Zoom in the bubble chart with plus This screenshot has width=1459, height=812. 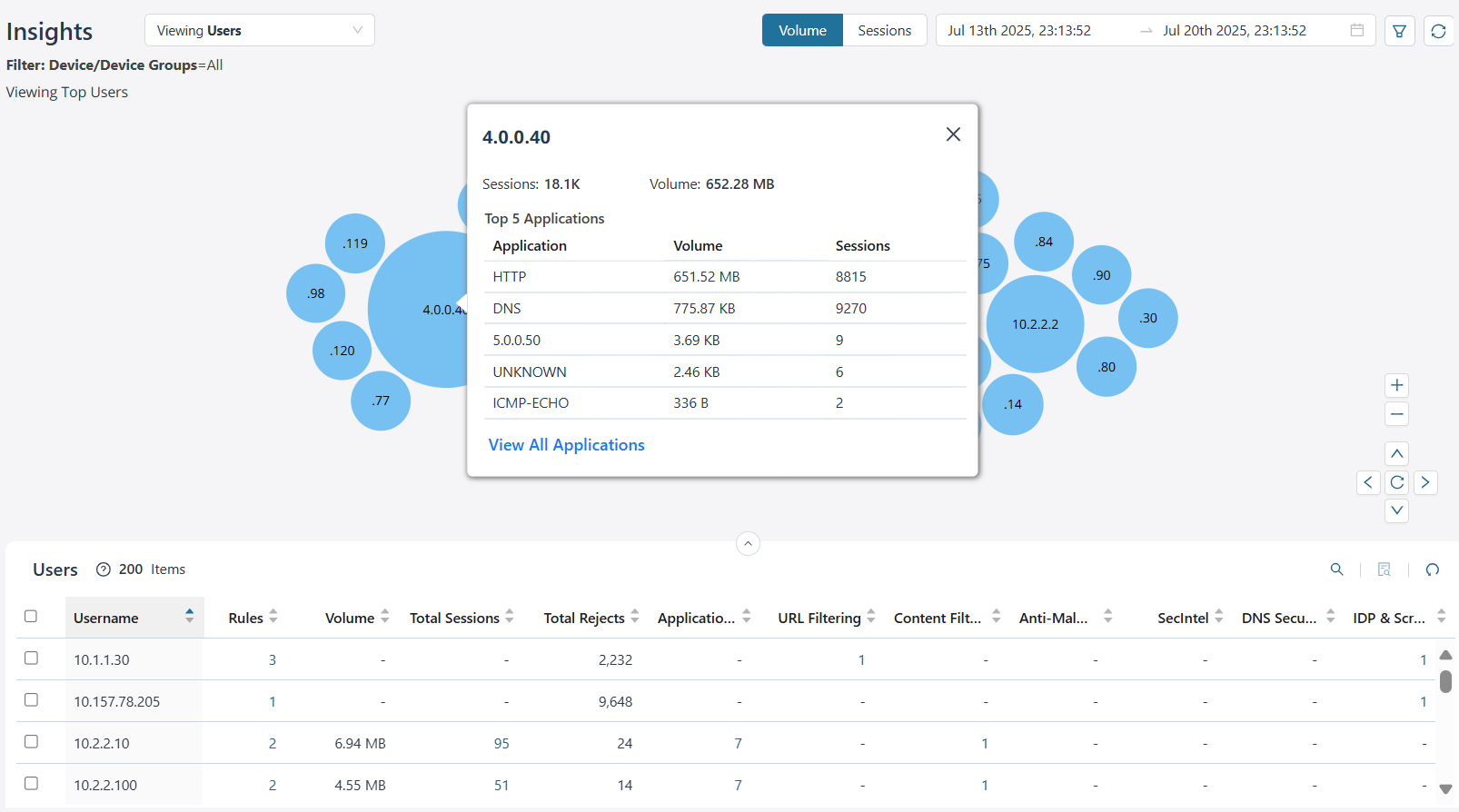pyautogui.click(x=1397, y=385)
